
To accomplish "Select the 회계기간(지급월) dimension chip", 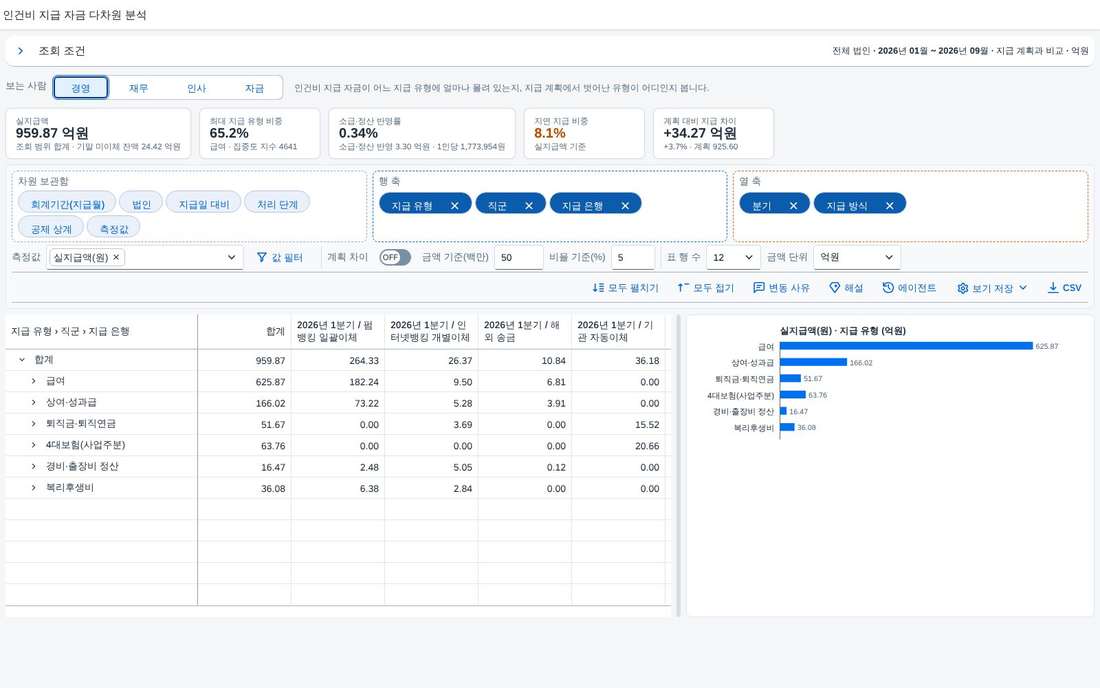I will pyautogui.click(x=67, y=204).
